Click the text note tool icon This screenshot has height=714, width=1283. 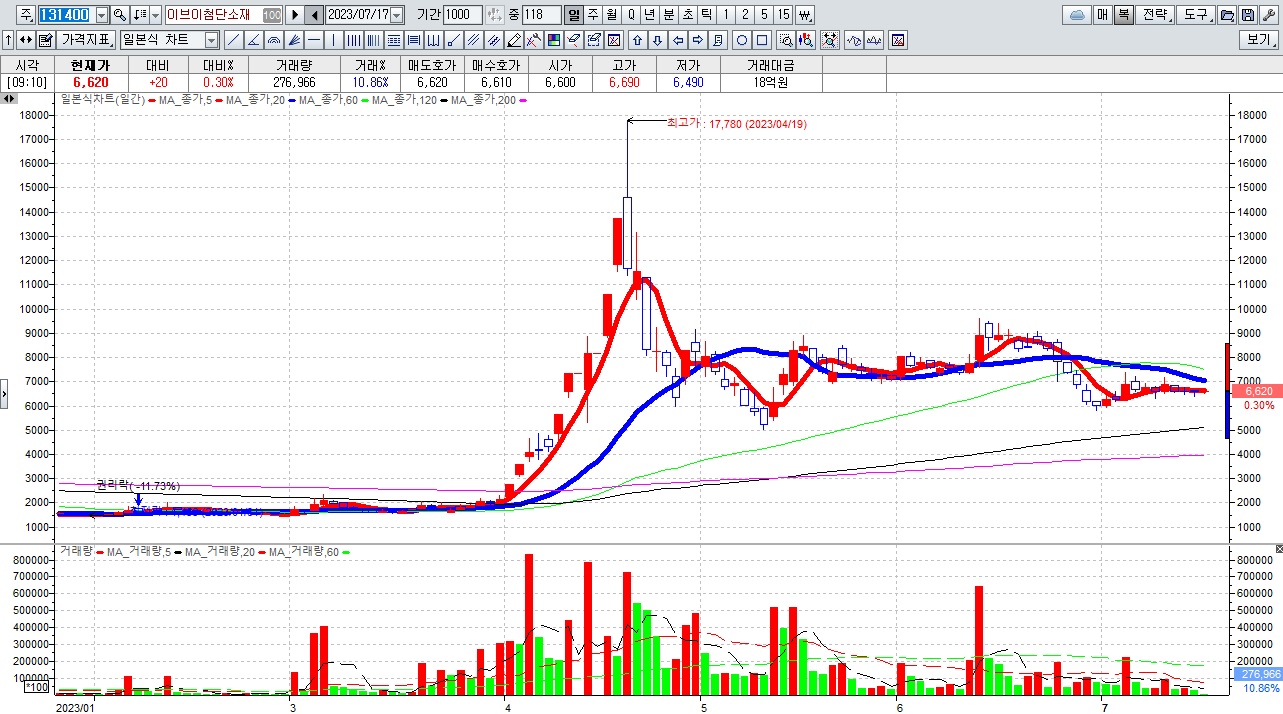pos(717,40)
